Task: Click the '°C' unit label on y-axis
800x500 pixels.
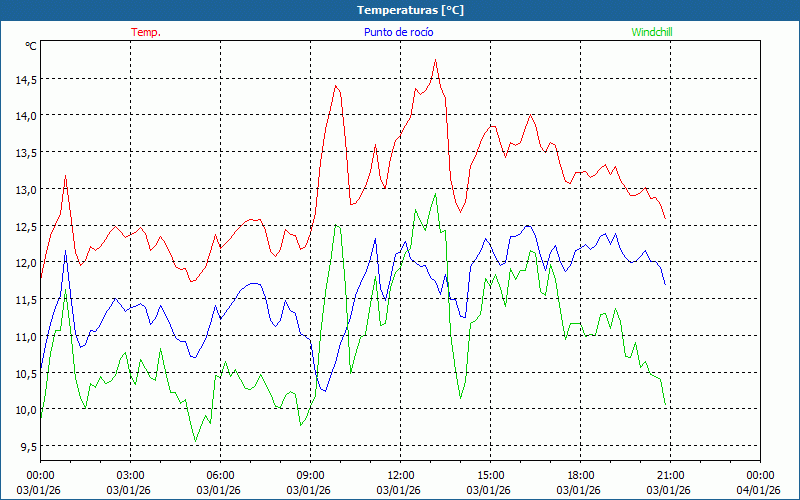Action: (x=30, y=45)
